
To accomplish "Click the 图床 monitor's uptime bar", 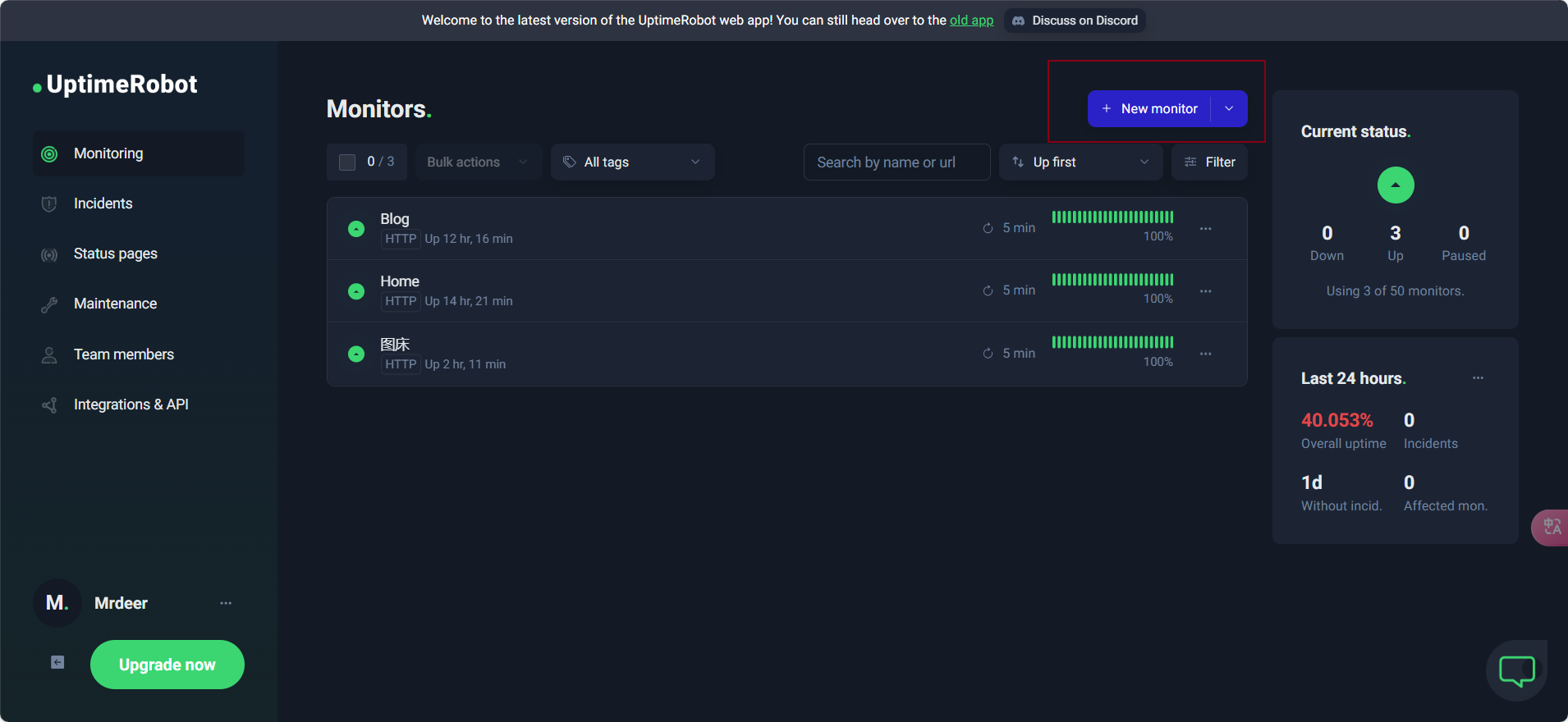I will pos(1112,342).
